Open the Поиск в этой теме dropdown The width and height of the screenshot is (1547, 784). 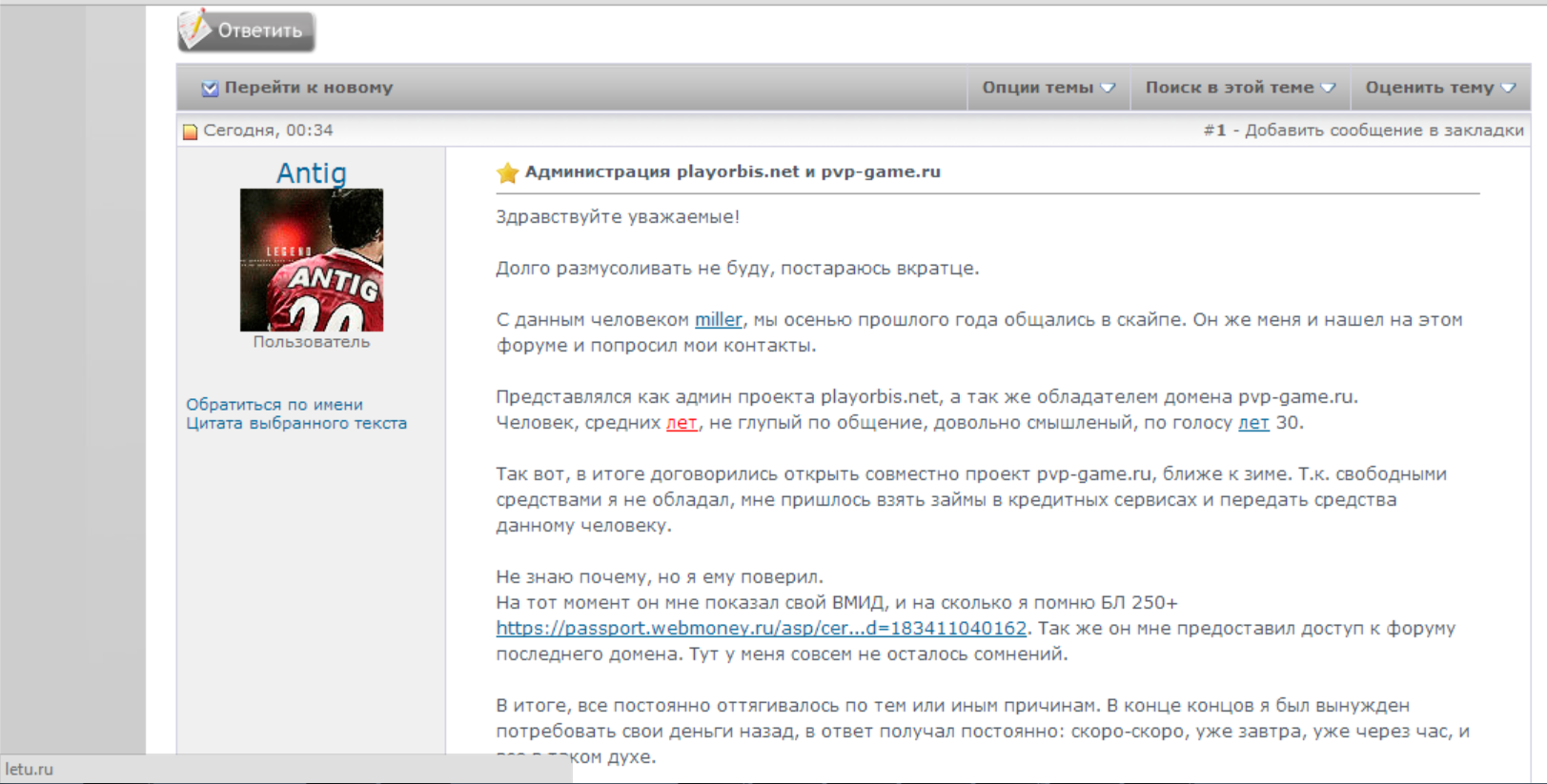[1240, 88]
